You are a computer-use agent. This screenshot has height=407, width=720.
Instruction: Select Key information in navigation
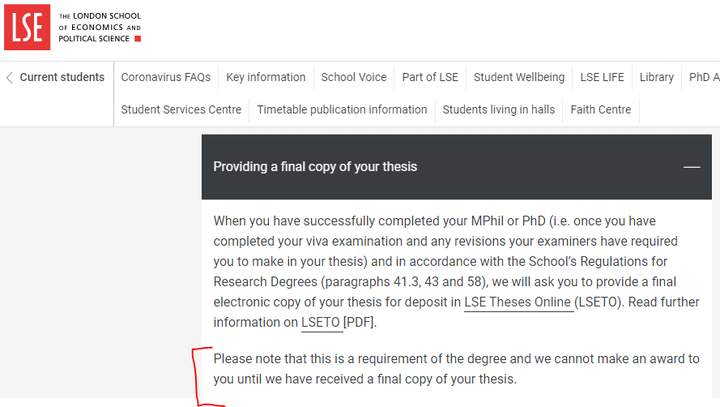(x=266, y=77)
